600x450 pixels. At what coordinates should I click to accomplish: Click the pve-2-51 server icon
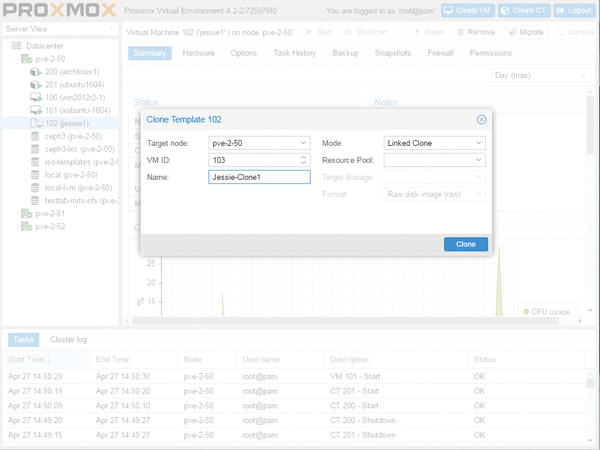coord(26,214)
